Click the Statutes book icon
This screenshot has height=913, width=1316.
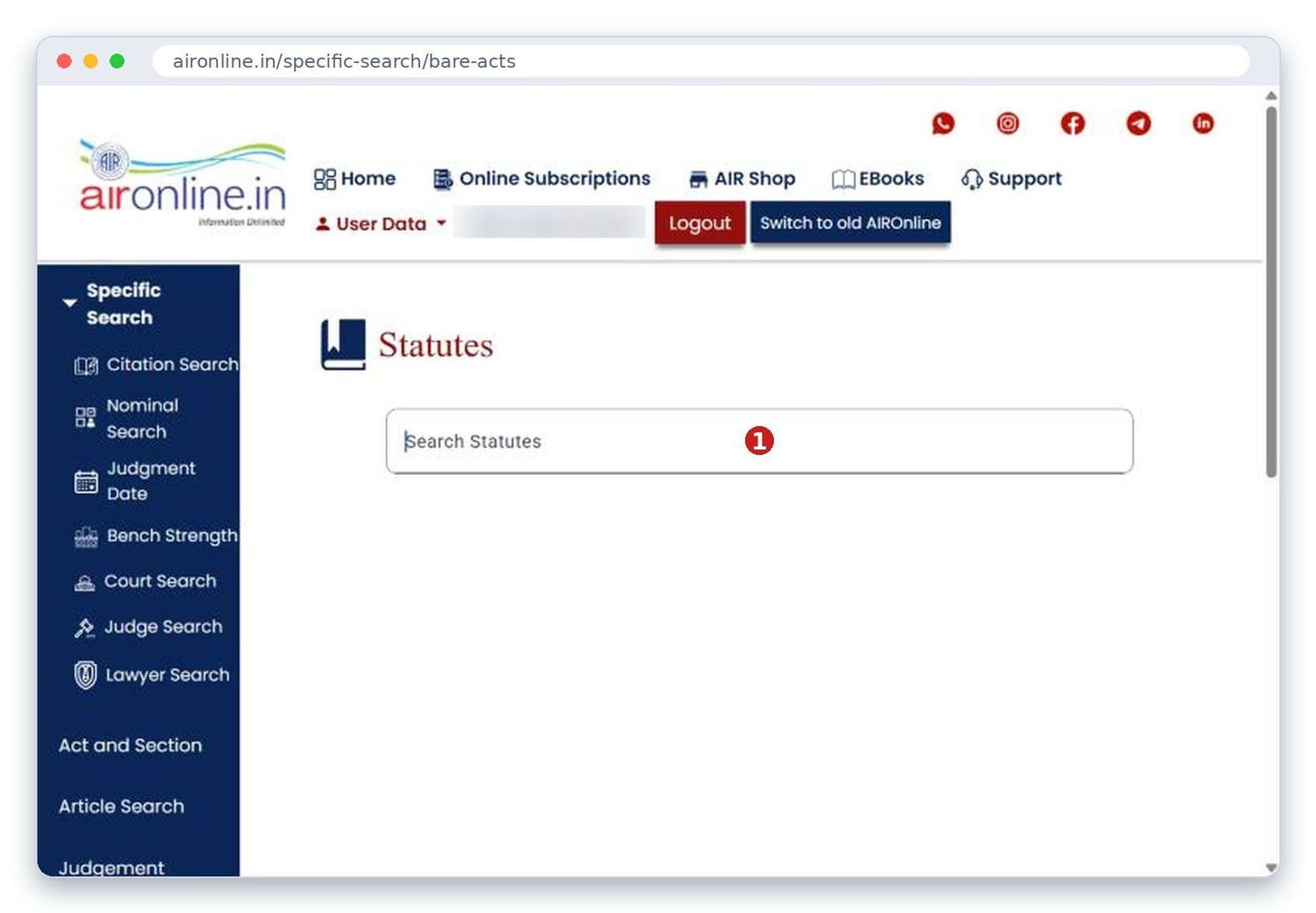[343, 345]
